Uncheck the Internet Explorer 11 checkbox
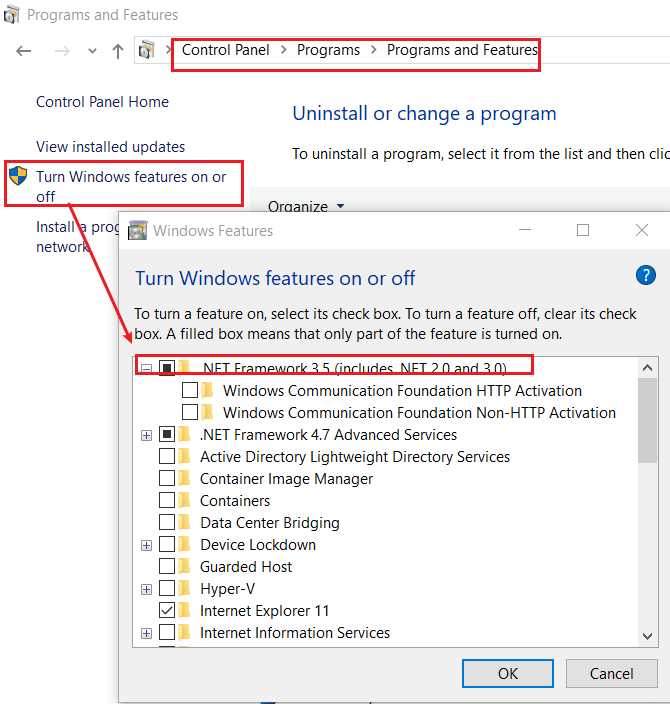Screen dimensions: 670x704 click(x=167, y=610)
